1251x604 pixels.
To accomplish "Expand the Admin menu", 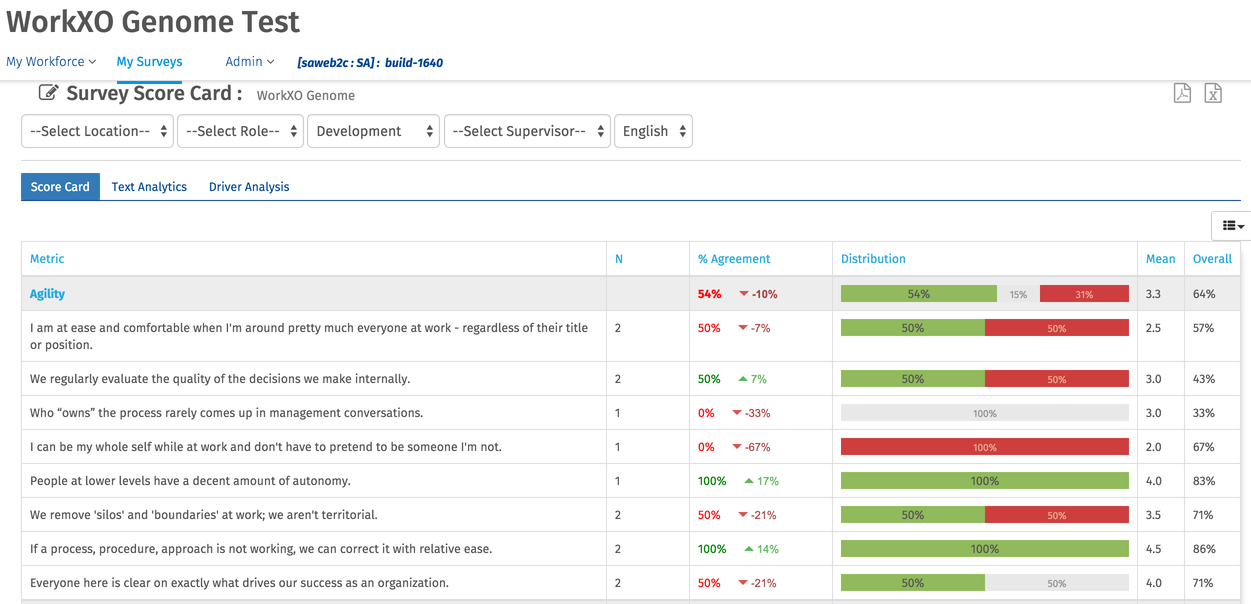I will click(x=250, y=61).
